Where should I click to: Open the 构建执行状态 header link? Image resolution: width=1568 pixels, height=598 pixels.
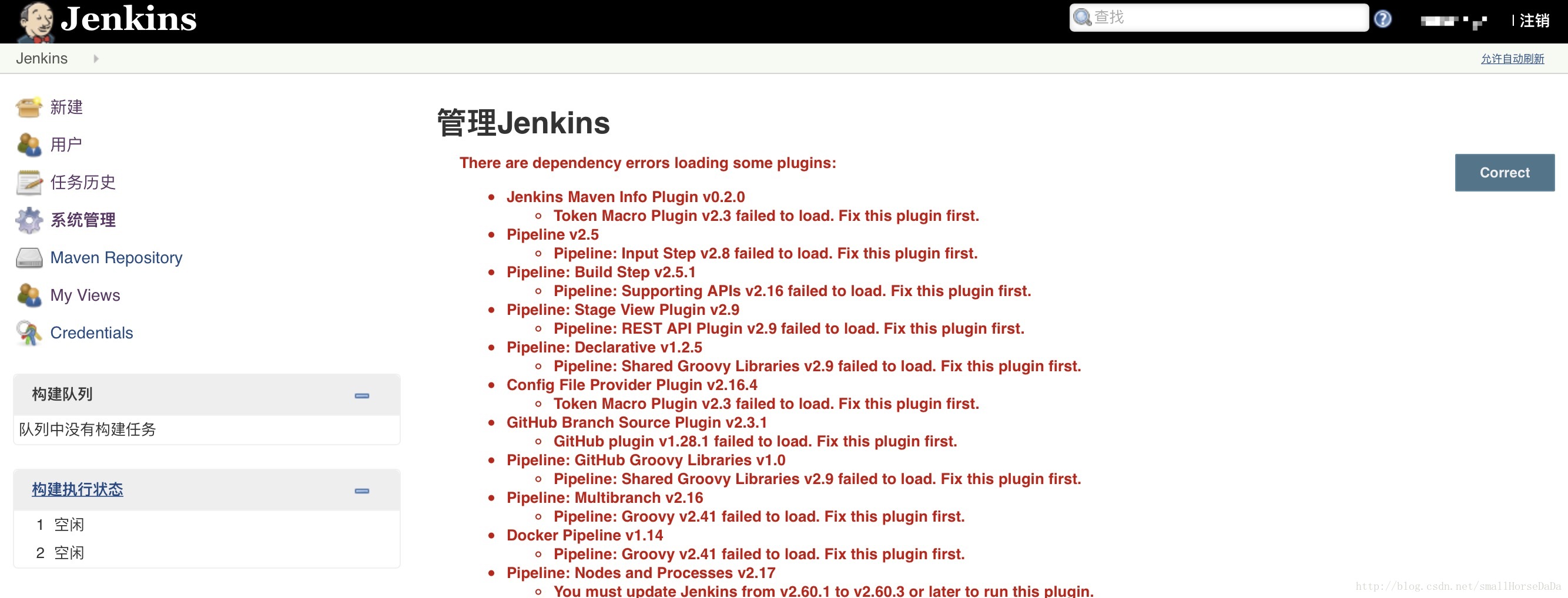click(78, 490)
